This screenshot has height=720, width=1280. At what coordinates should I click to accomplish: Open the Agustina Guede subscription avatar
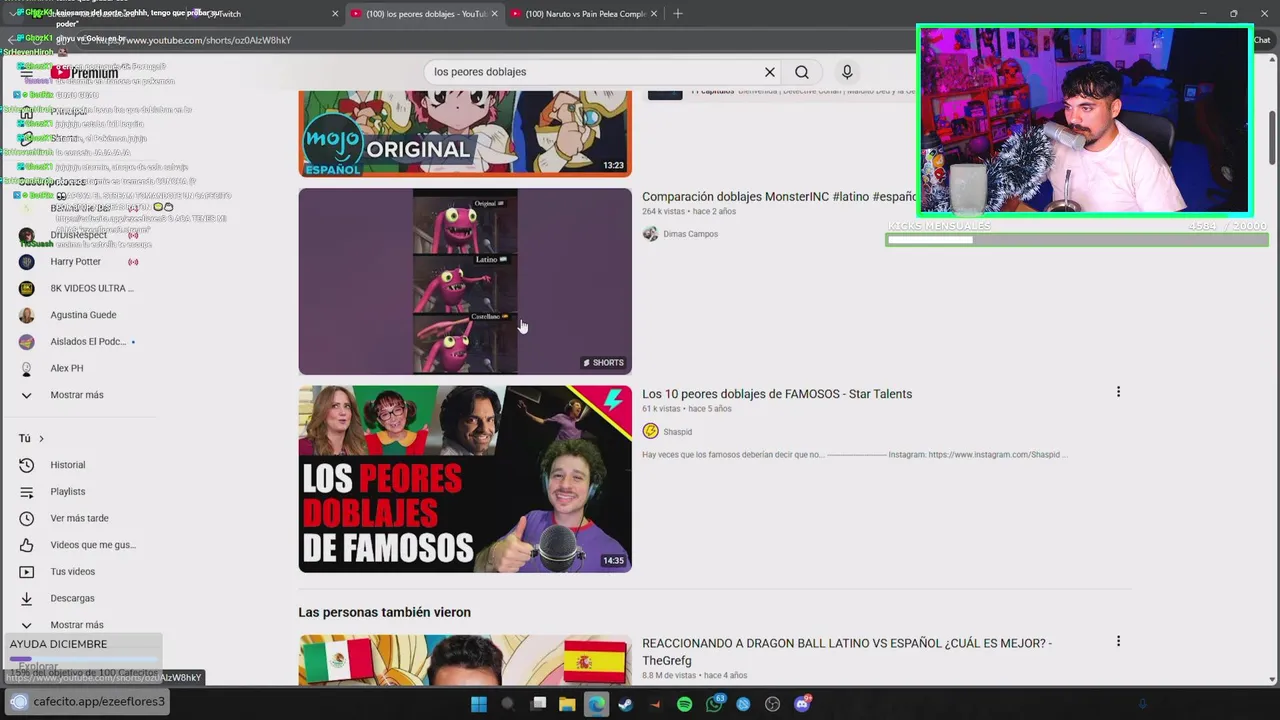point(27,315)
